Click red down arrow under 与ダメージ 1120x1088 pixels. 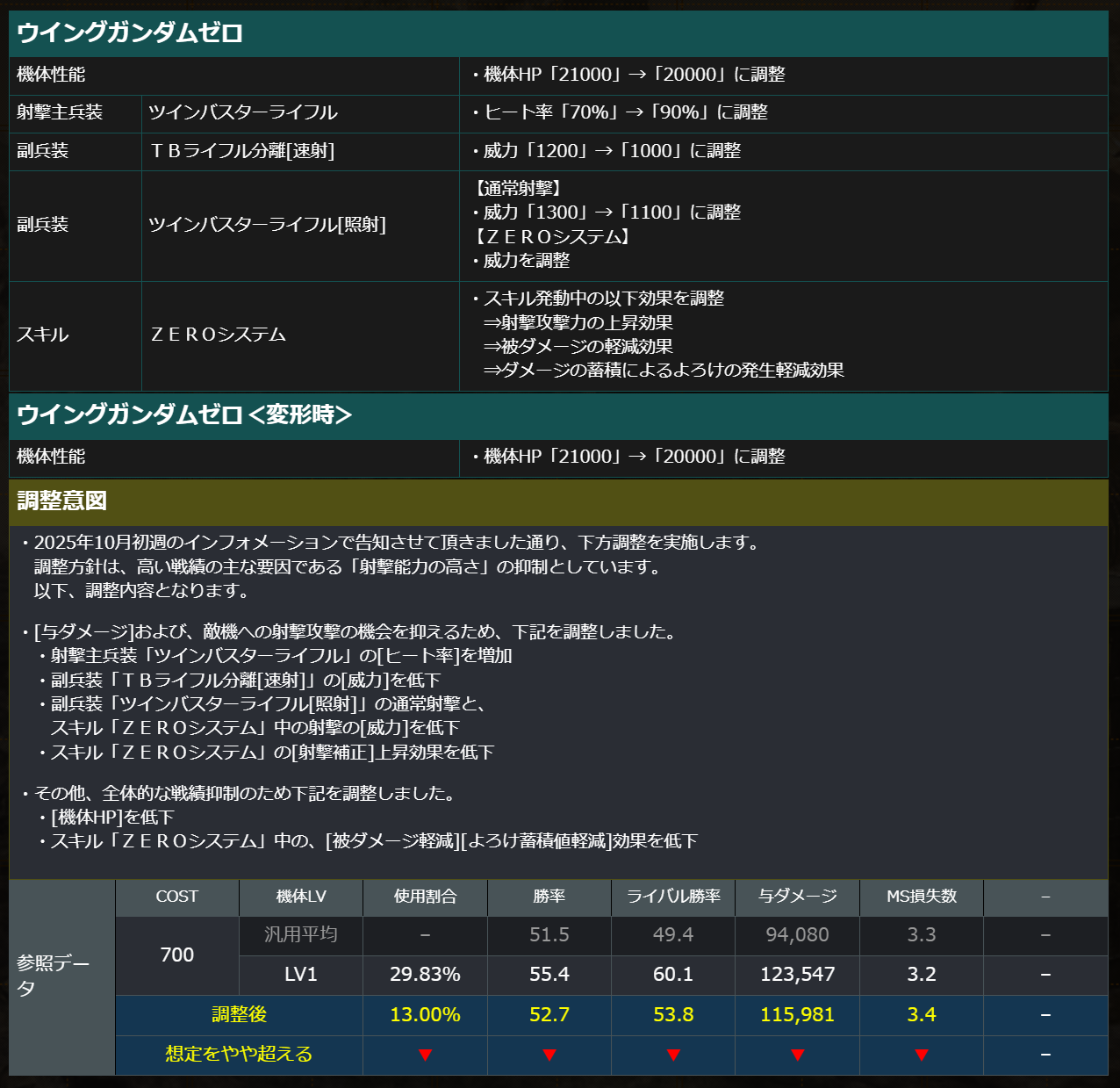tap(798, 1055)
